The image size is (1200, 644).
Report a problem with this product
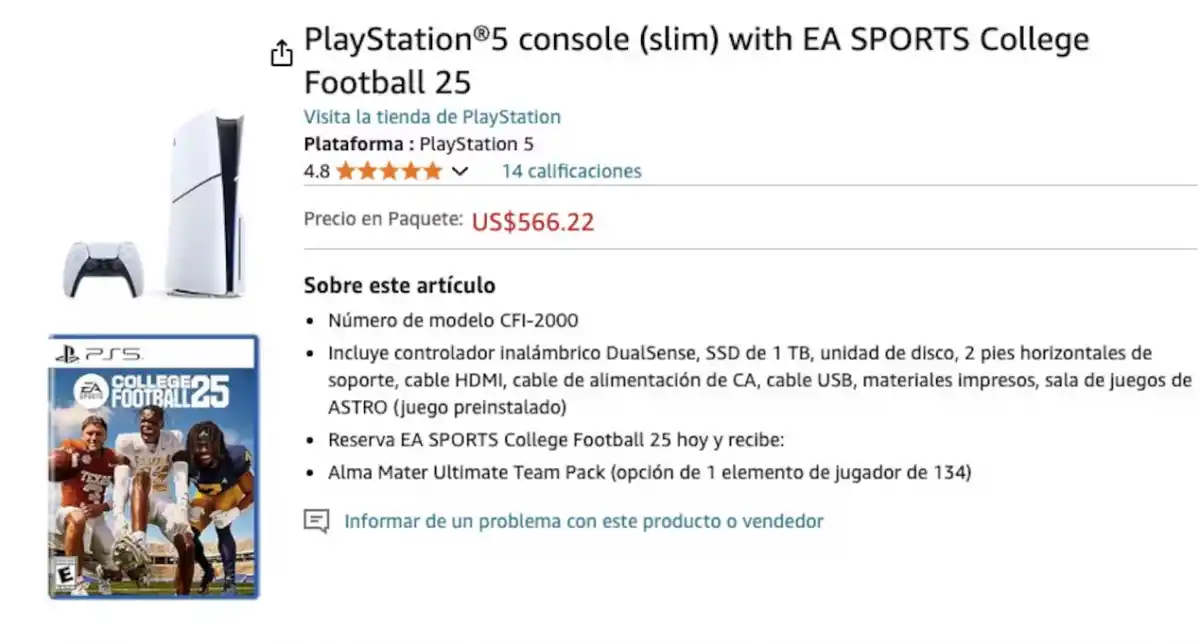(583, 521)
